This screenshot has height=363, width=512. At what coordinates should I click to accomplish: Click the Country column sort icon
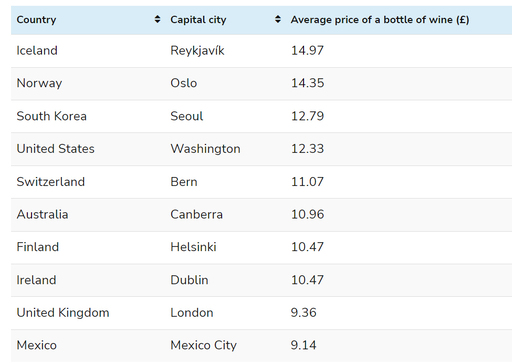(x=157, y=19)
